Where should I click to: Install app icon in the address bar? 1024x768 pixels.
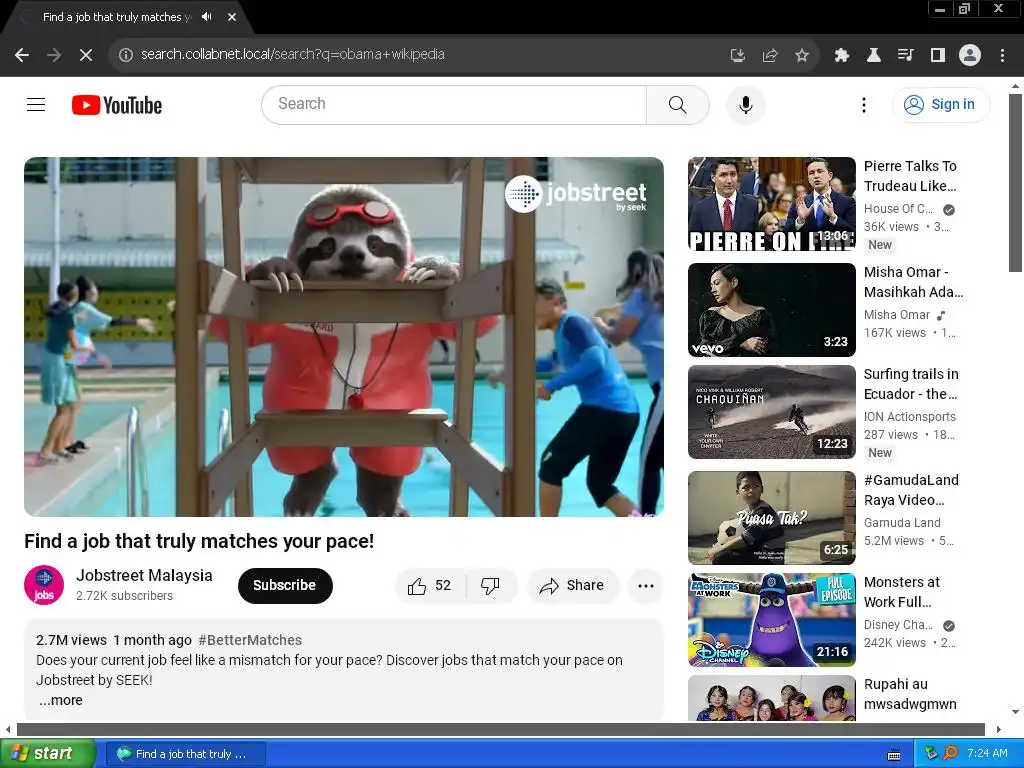click(738, 55)
